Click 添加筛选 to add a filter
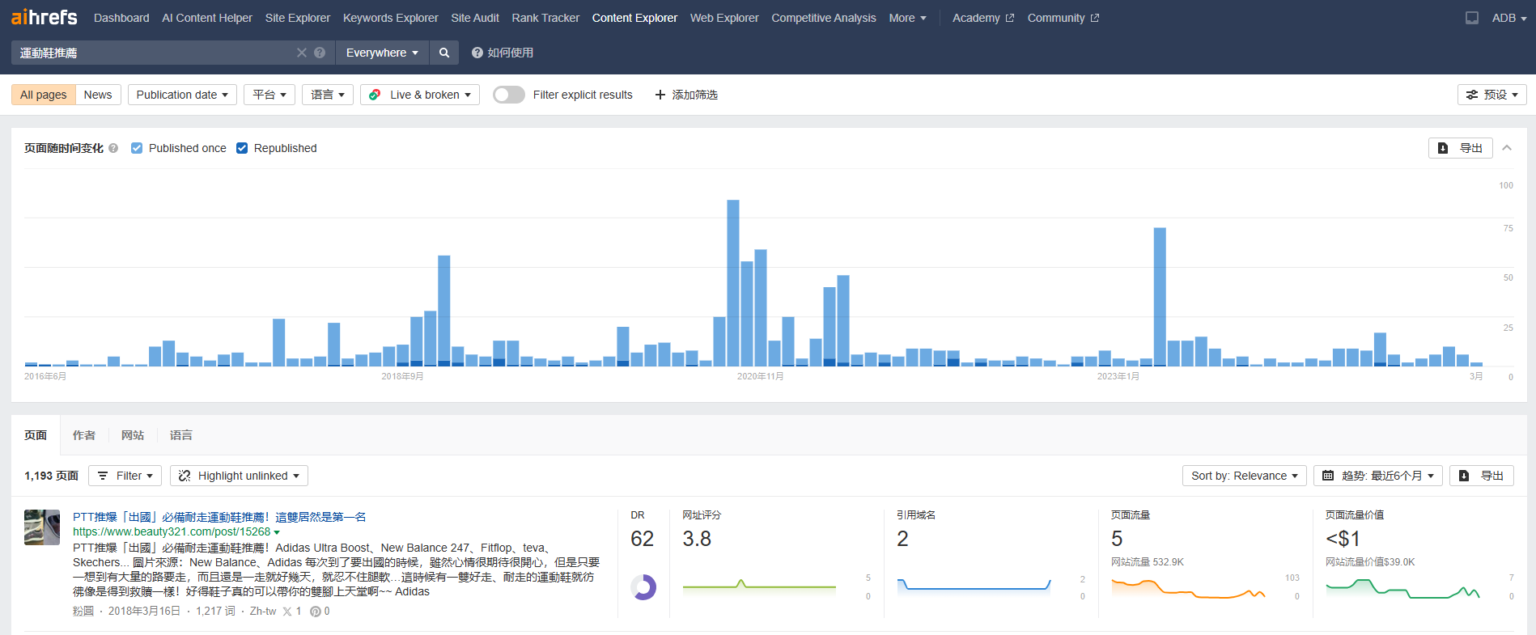The image size is (1536, 635). [686, 95]
